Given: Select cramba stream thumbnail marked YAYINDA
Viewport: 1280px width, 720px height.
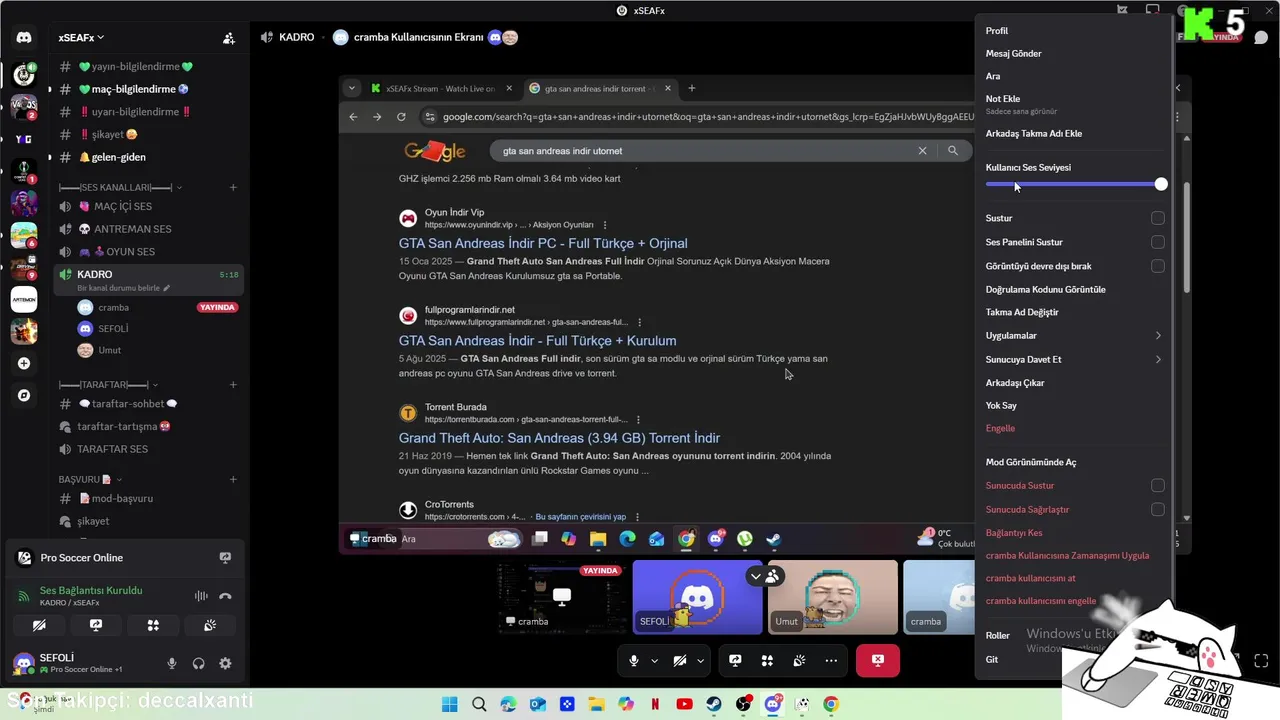Looking at the screenshot, I should click(x=562, y=597).
